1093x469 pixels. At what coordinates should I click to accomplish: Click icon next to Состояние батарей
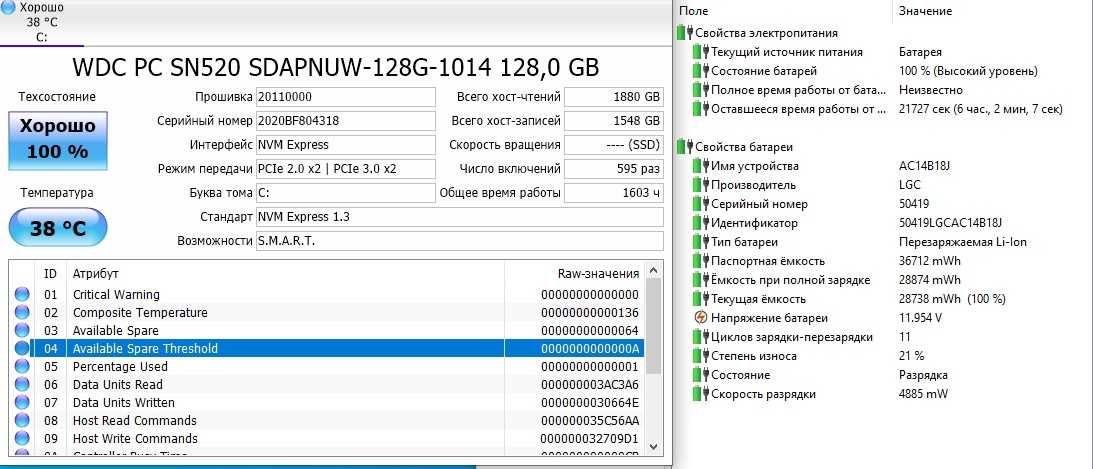tap(701, 71)
